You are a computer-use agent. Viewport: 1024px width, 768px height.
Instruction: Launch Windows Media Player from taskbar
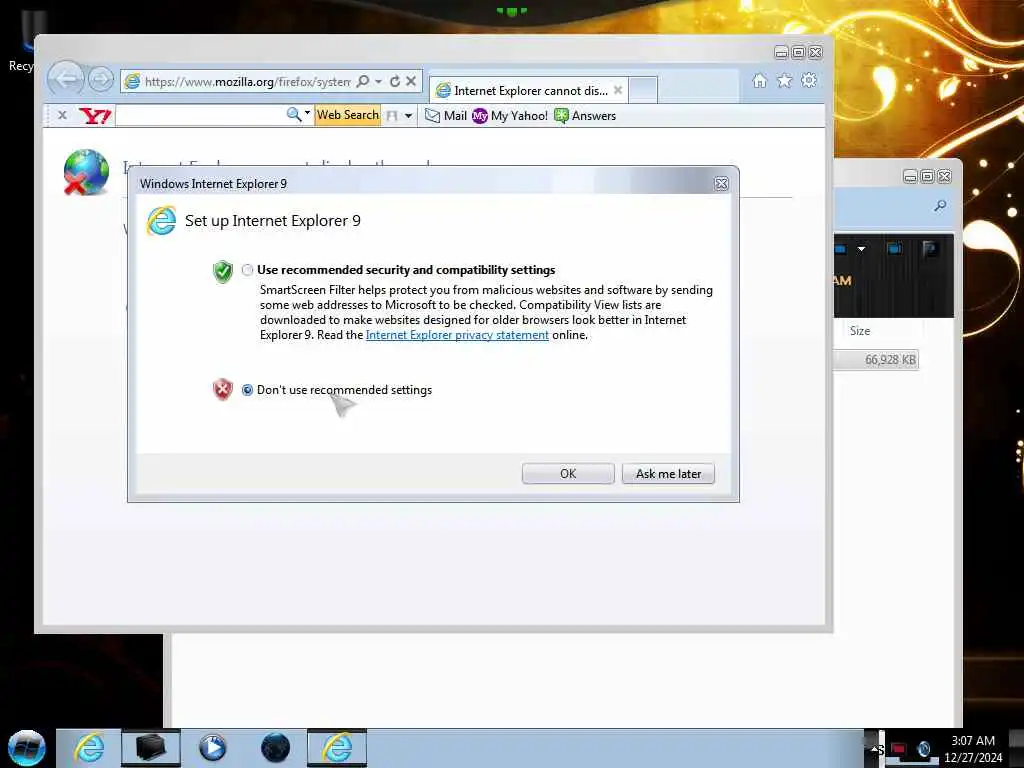(212, 748)
